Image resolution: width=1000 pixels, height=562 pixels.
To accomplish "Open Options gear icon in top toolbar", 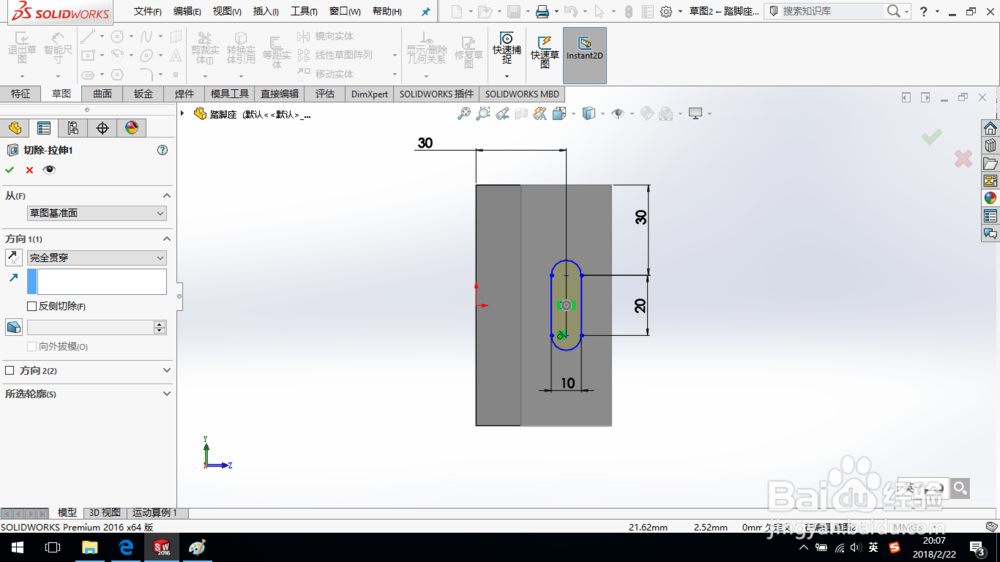I will point(666,11).
